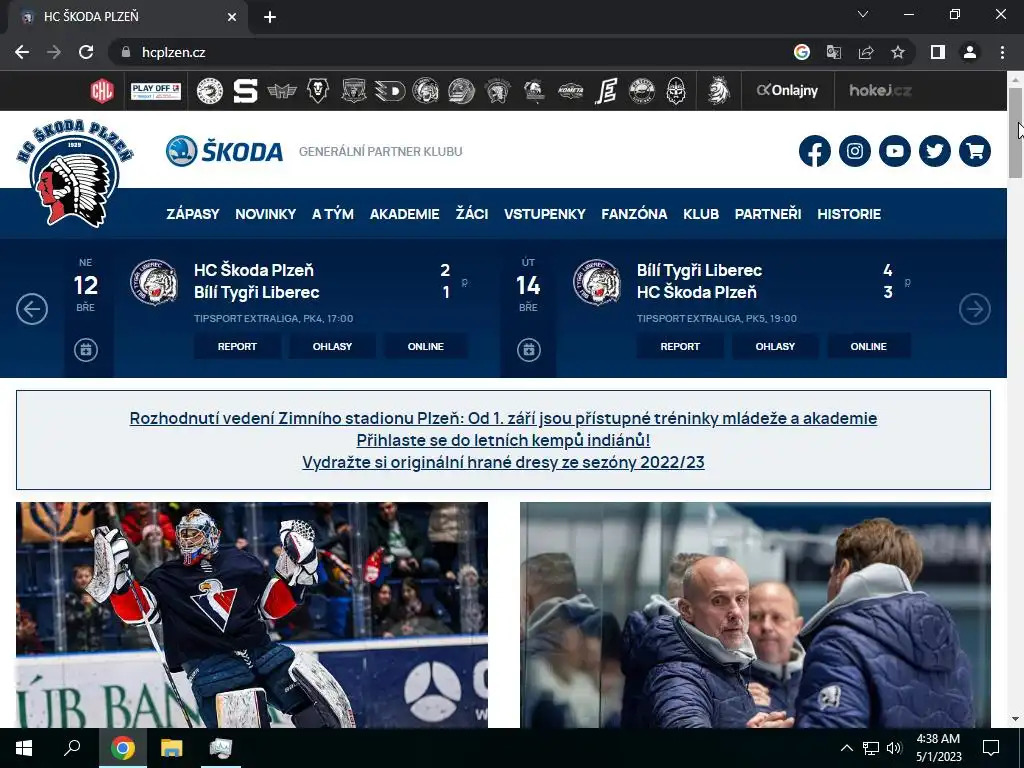Open the club YouTube channel

coord(895,151)
